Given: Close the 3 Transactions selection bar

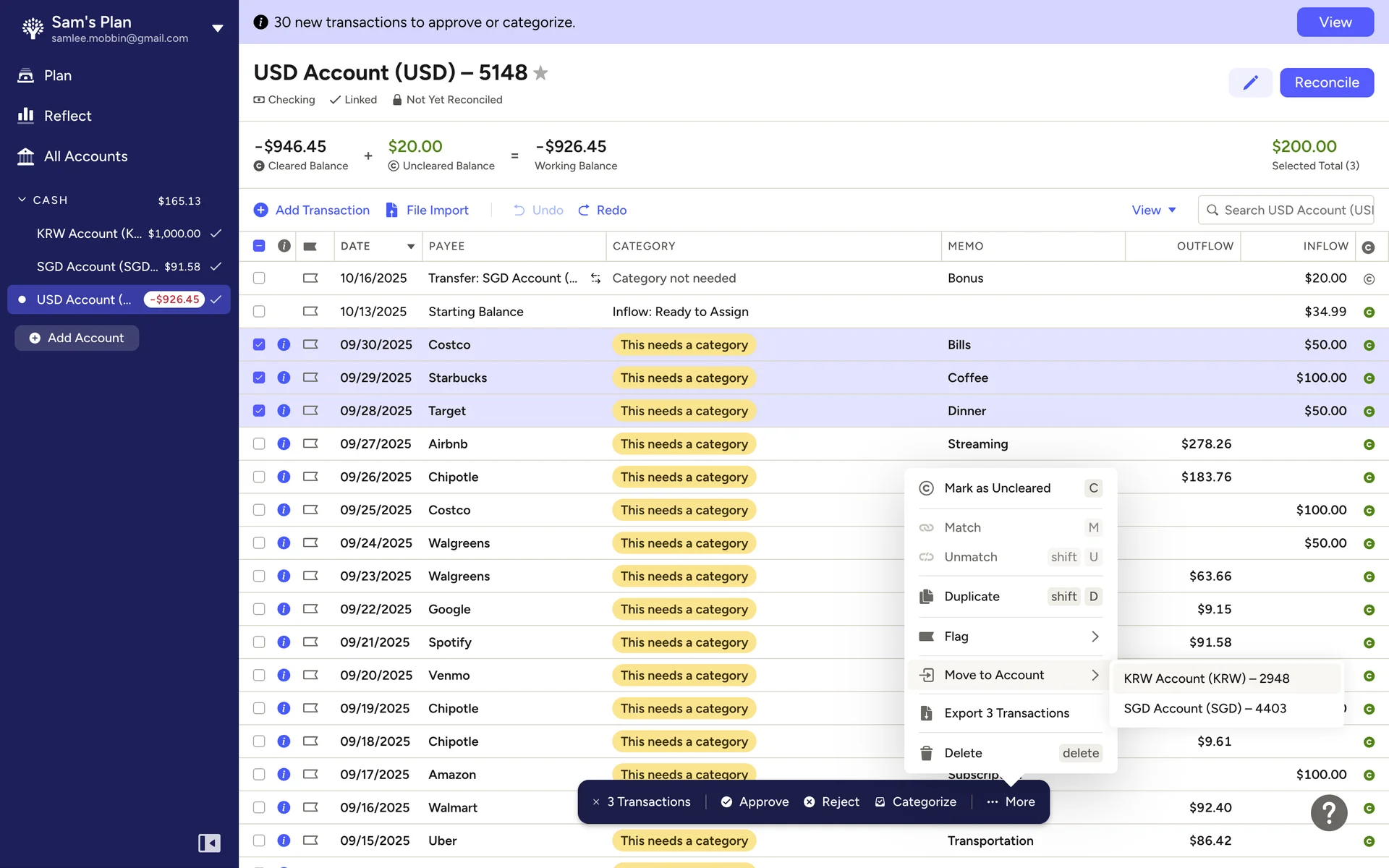Looking at the screenshot, I should (596, 801).
